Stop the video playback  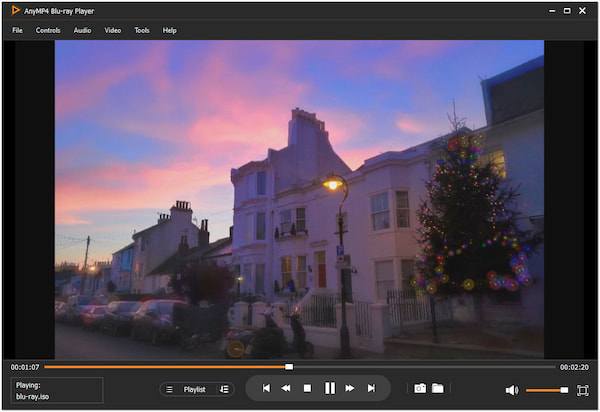(307, 388)
